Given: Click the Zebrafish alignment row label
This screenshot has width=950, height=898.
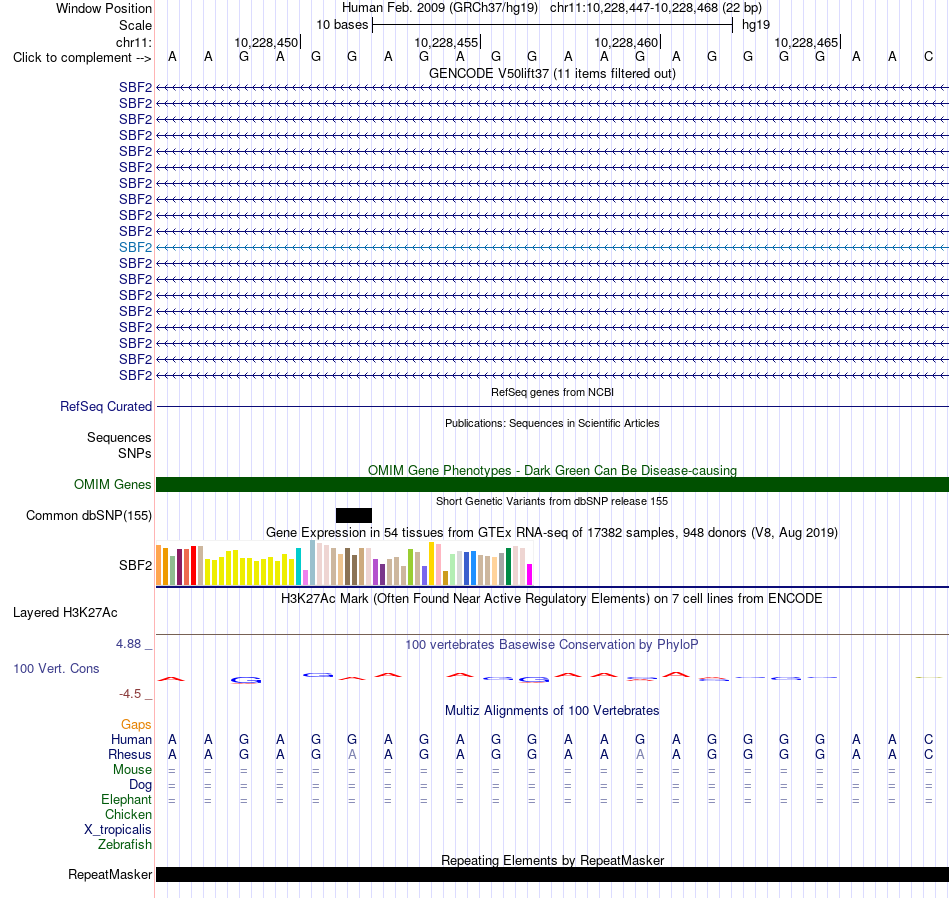Looking at the screenshot, I should click(x=125, y=844).
